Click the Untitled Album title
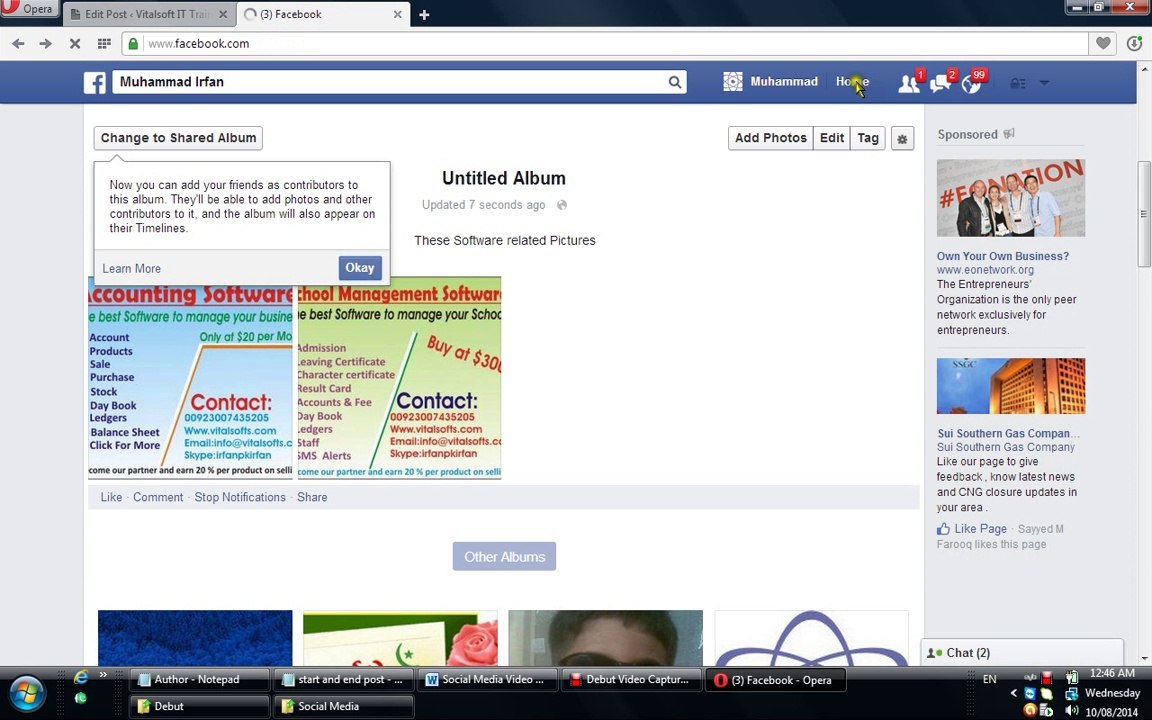 [x=504, y=179]
